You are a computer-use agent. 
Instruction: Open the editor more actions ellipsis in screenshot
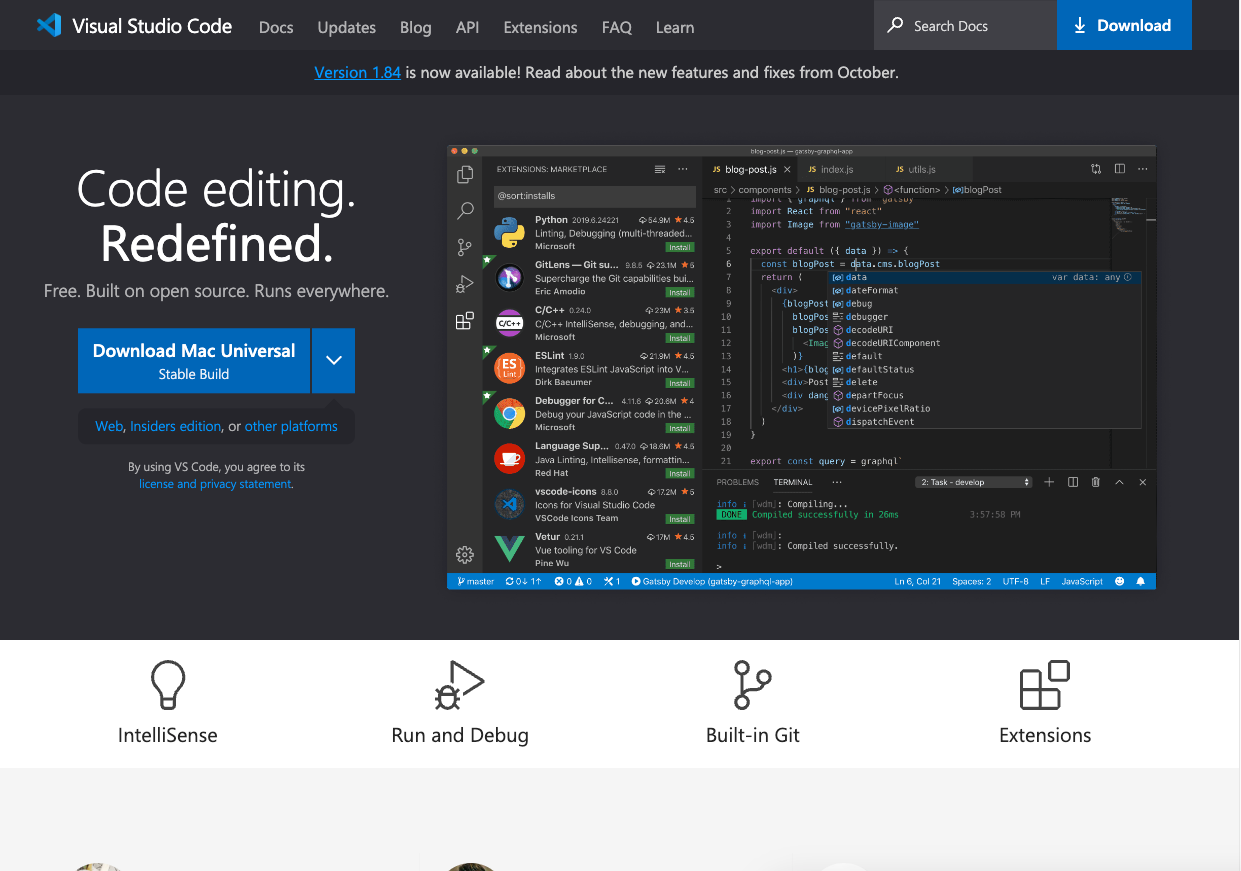pos(1143,169)
